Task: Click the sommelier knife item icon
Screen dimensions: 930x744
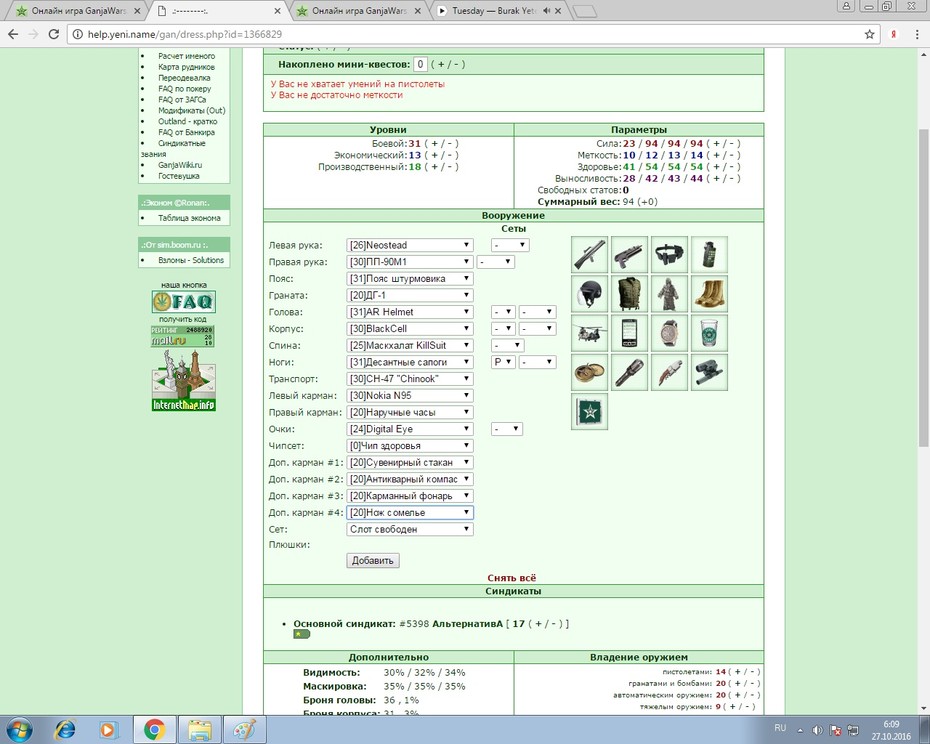Action: [669, 372]
